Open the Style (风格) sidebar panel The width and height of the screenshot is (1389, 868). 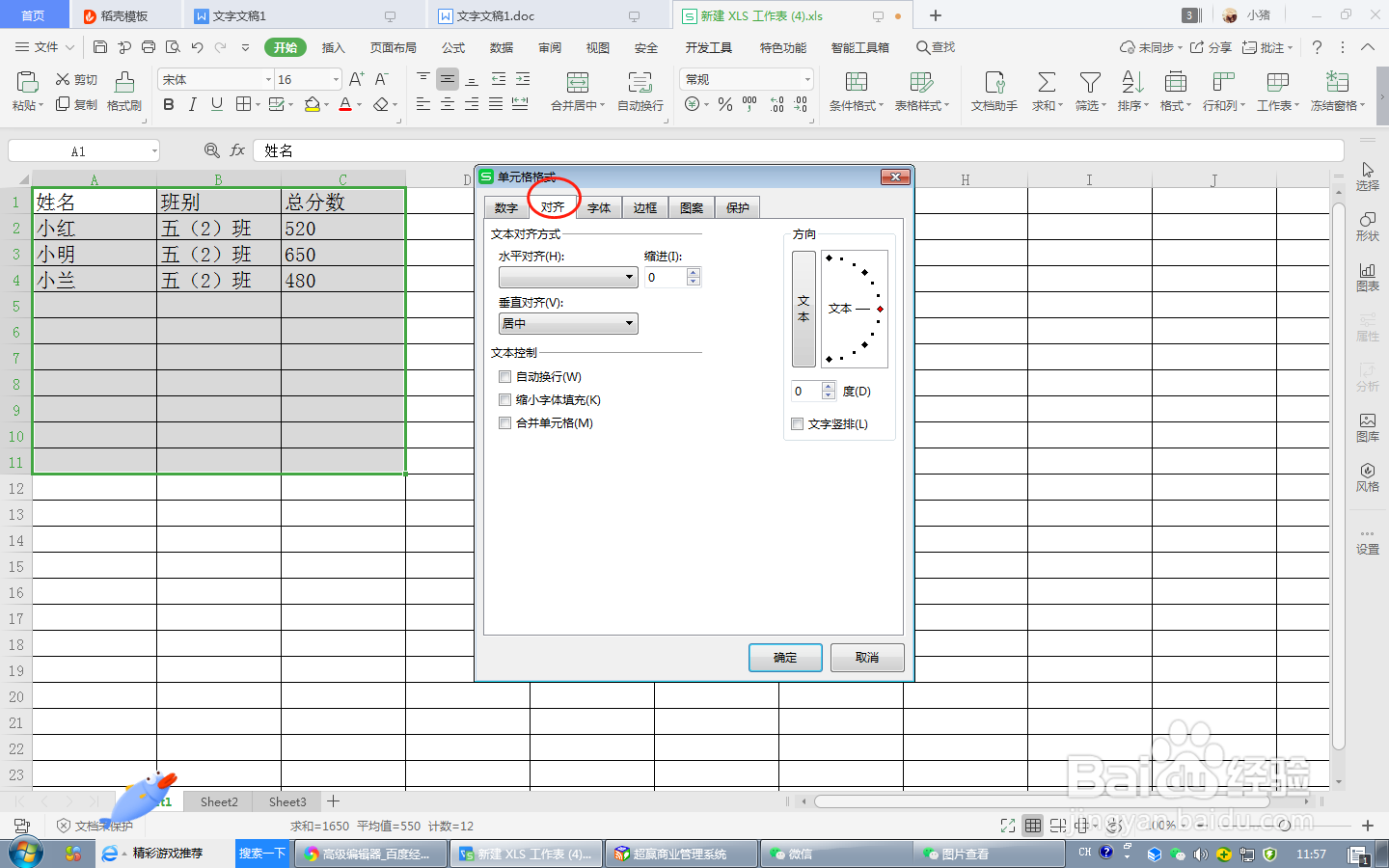(1367, 477)
